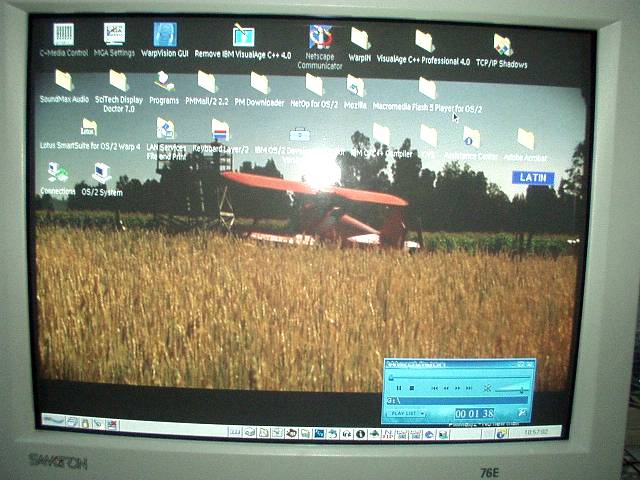Skip to previous track in player
Screen dimensions: 640x480
[435, 388]
